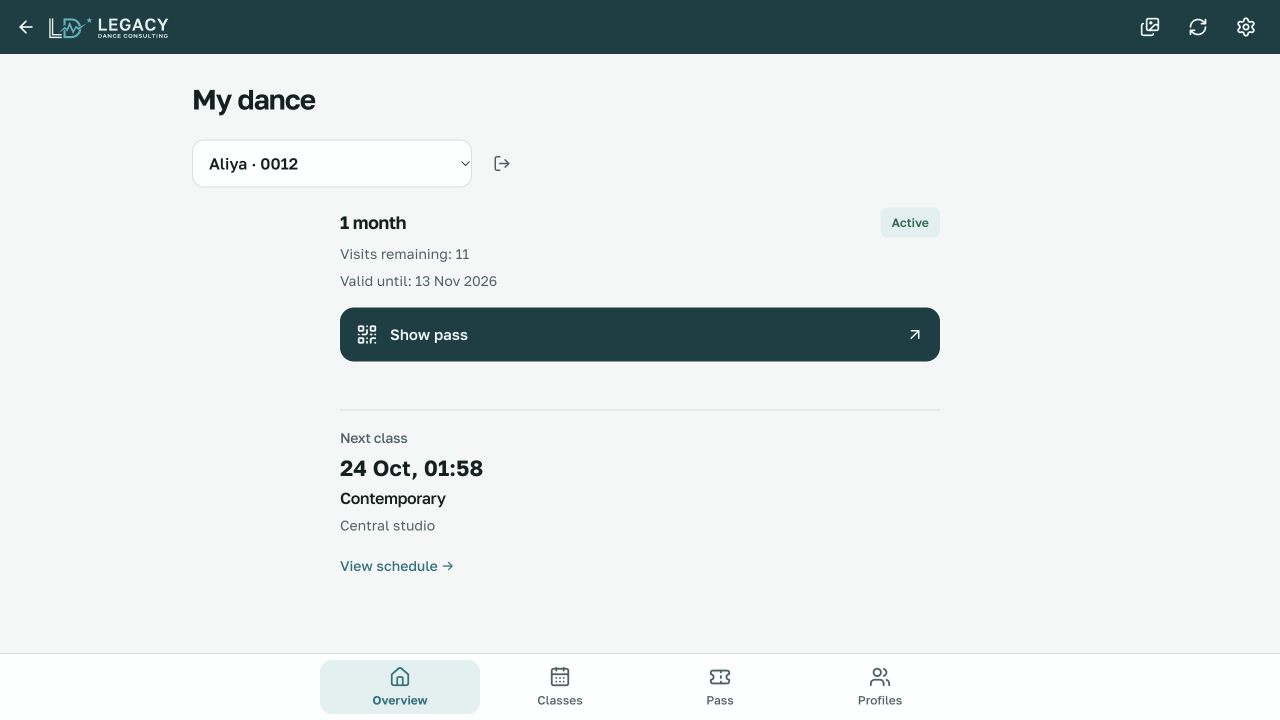1280x720 pixels.
Task: Click the 'My dance' heading
Action: 254,100
